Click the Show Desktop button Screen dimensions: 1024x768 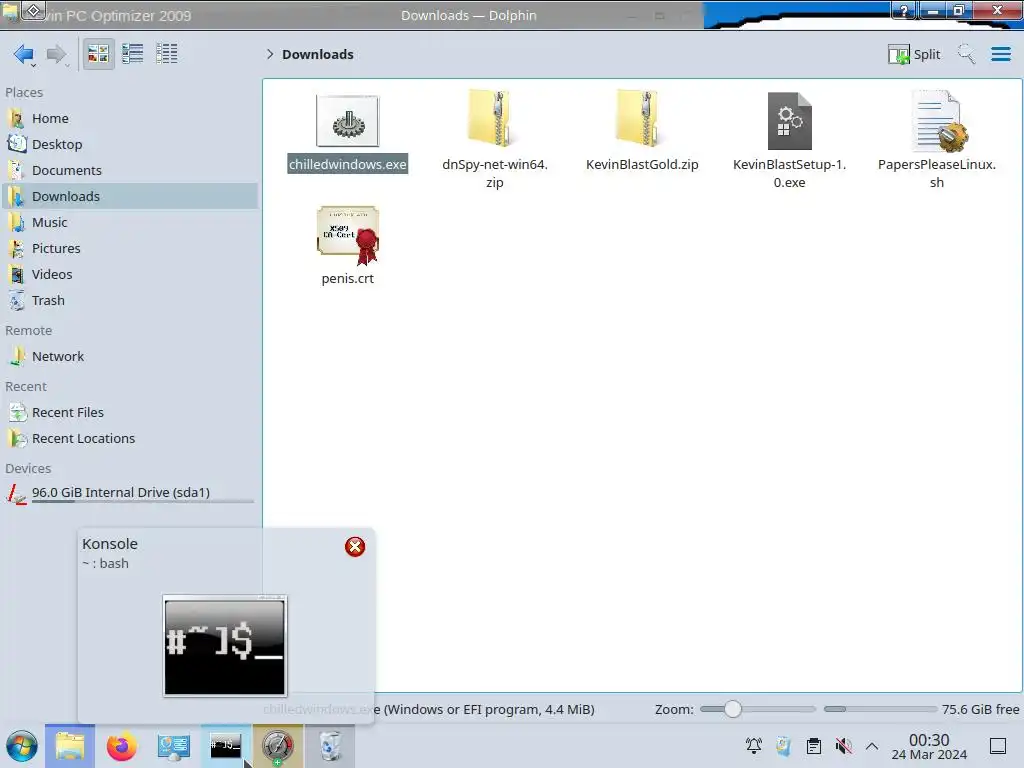(x=998, y=746)
